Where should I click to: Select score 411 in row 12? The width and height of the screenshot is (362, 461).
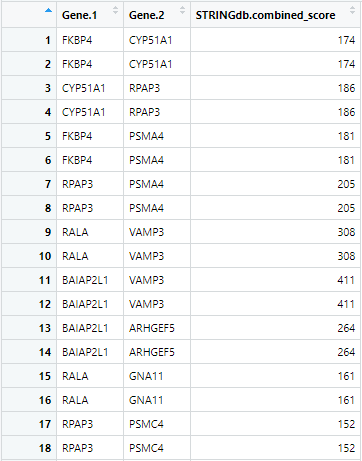(346, 304)
